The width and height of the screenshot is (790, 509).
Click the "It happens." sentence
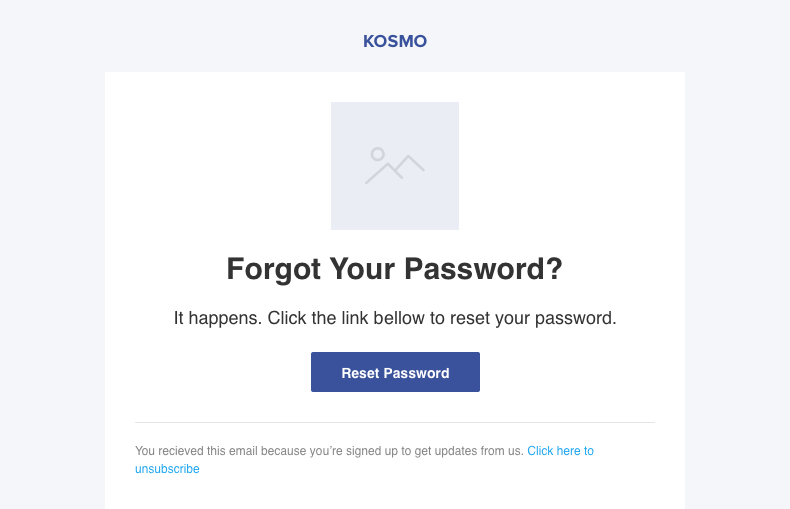(x=217, y=319)
